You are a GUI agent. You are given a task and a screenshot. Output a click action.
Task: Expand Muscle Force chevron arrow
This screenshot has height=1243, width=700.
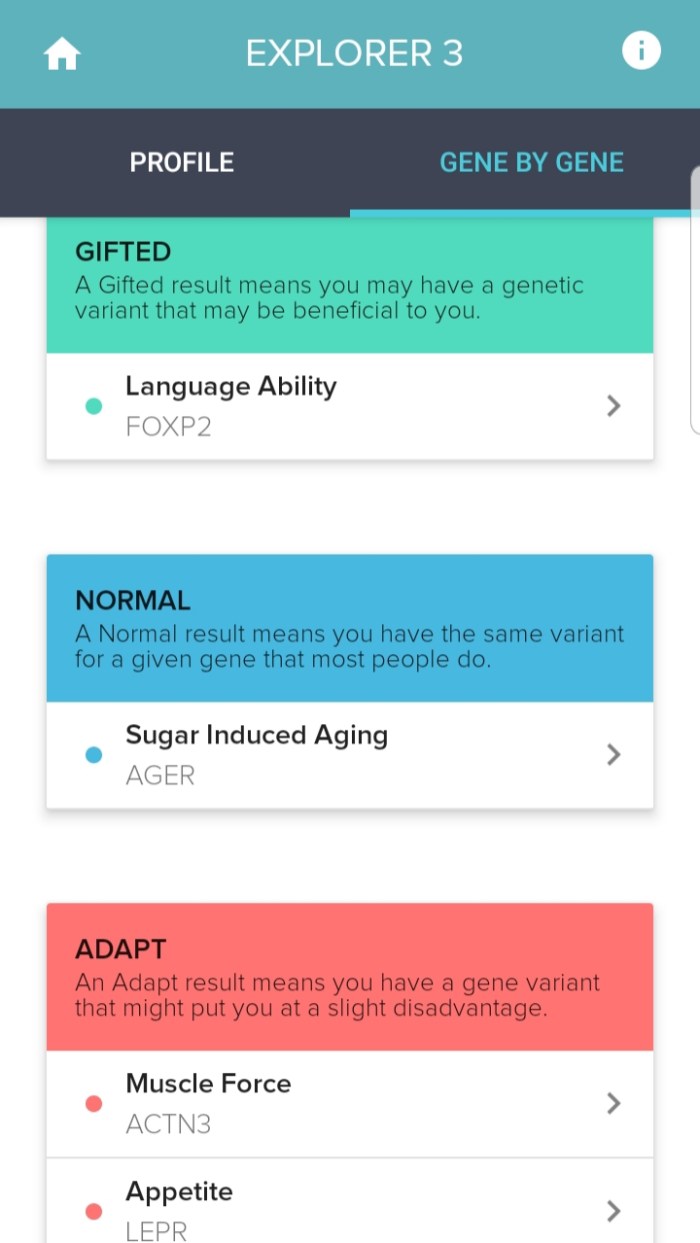pos(614,1103)
